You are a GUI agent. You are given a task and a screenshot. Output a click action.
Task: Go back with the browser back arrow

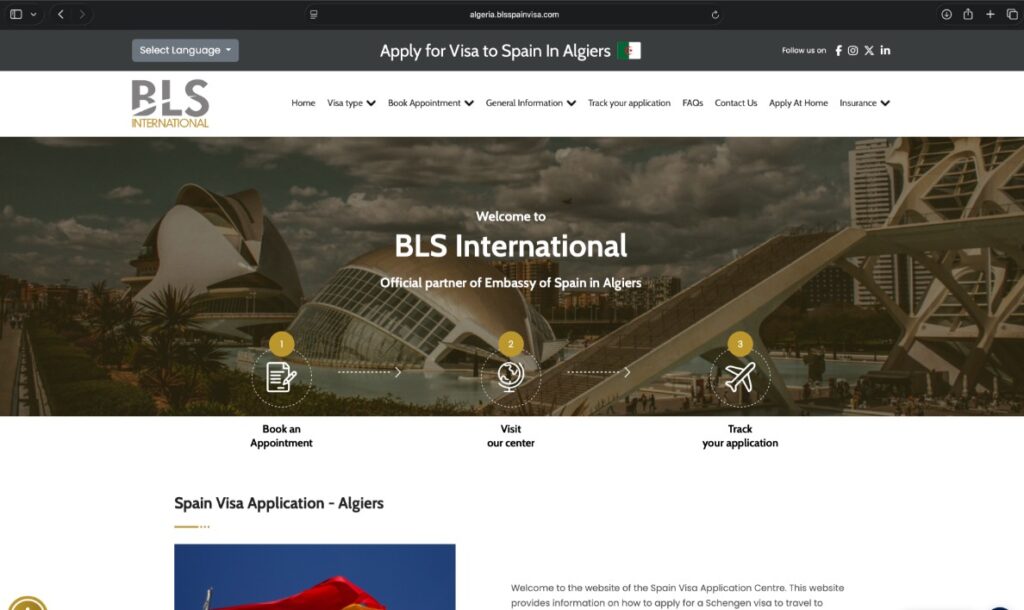coord(60,14)
